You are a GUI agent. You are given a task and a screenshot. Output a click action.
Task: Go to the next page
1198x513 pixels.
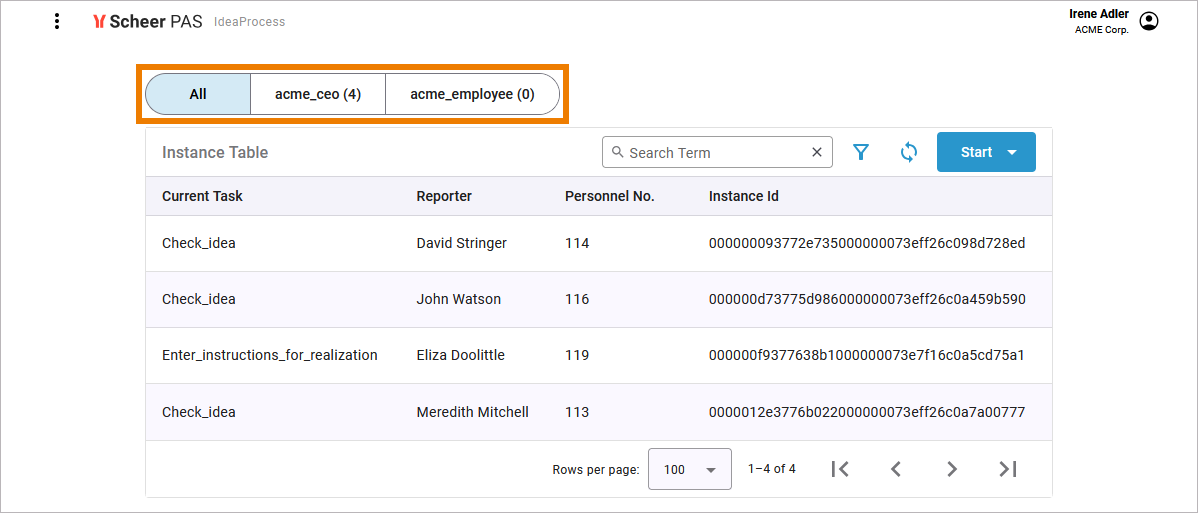point(952,469)
